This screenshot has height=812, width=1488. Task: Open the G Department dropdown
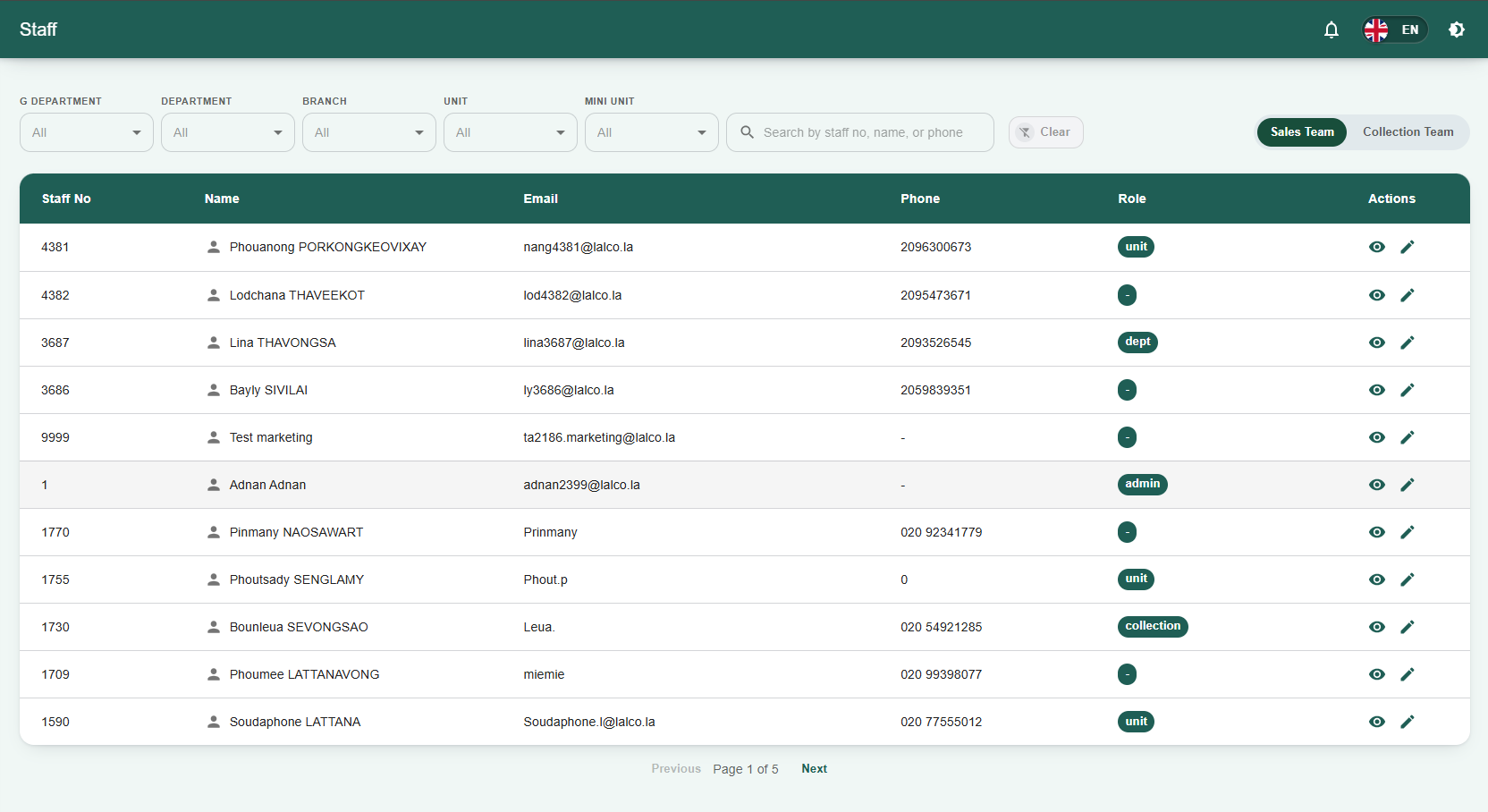point(87,132)
